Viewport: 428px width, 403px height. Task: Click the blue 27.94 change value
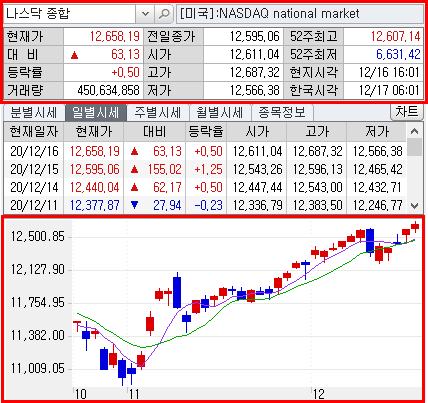click(167, 205)
